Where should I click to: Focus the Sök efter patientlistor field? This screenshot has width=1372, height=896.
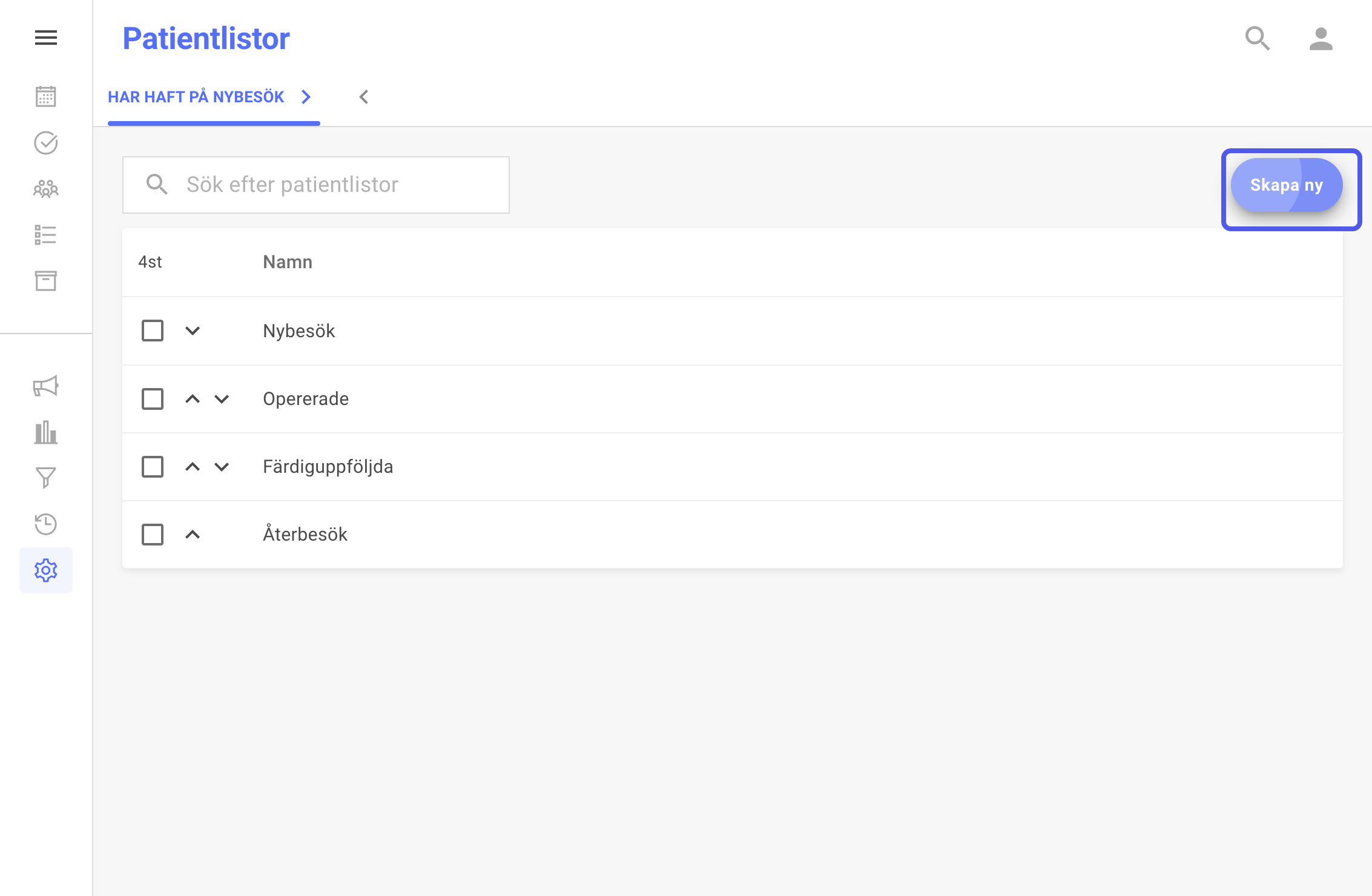316,185
